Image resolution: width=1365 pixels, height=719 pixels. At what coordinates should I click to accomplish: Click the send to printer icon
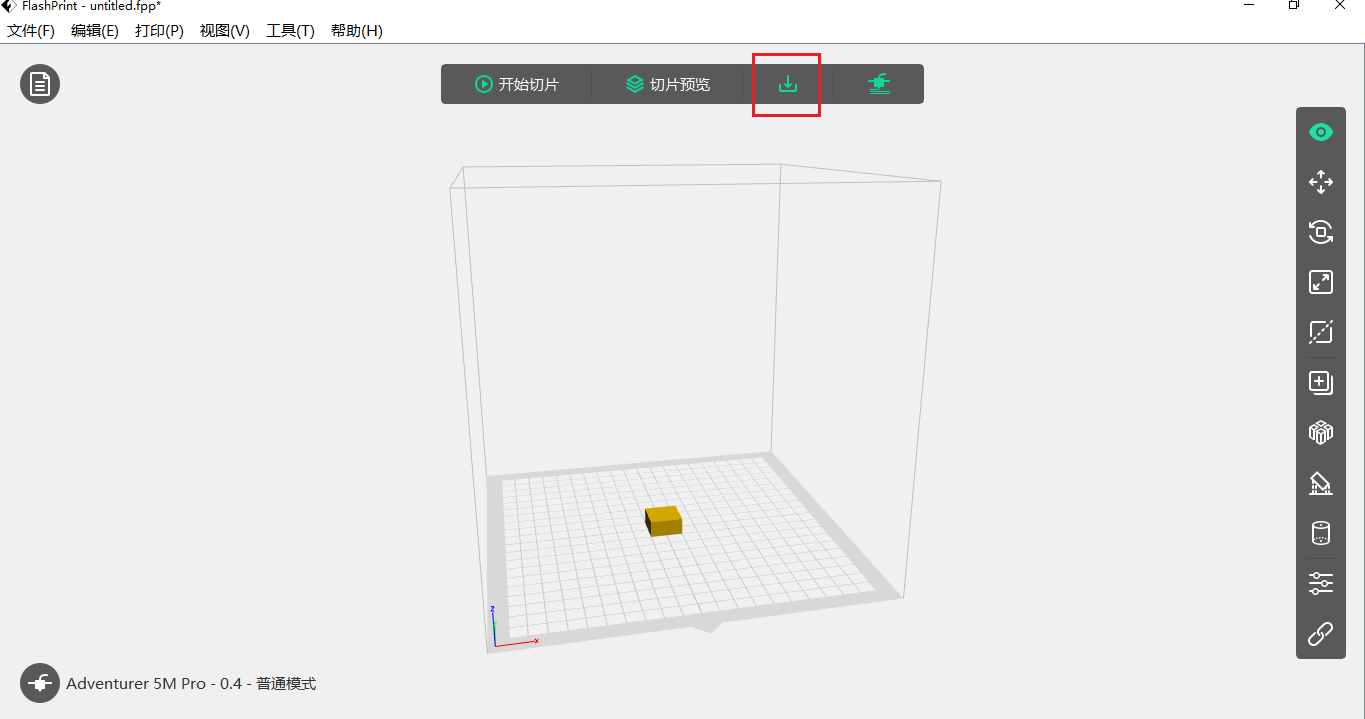click(879, 84)
